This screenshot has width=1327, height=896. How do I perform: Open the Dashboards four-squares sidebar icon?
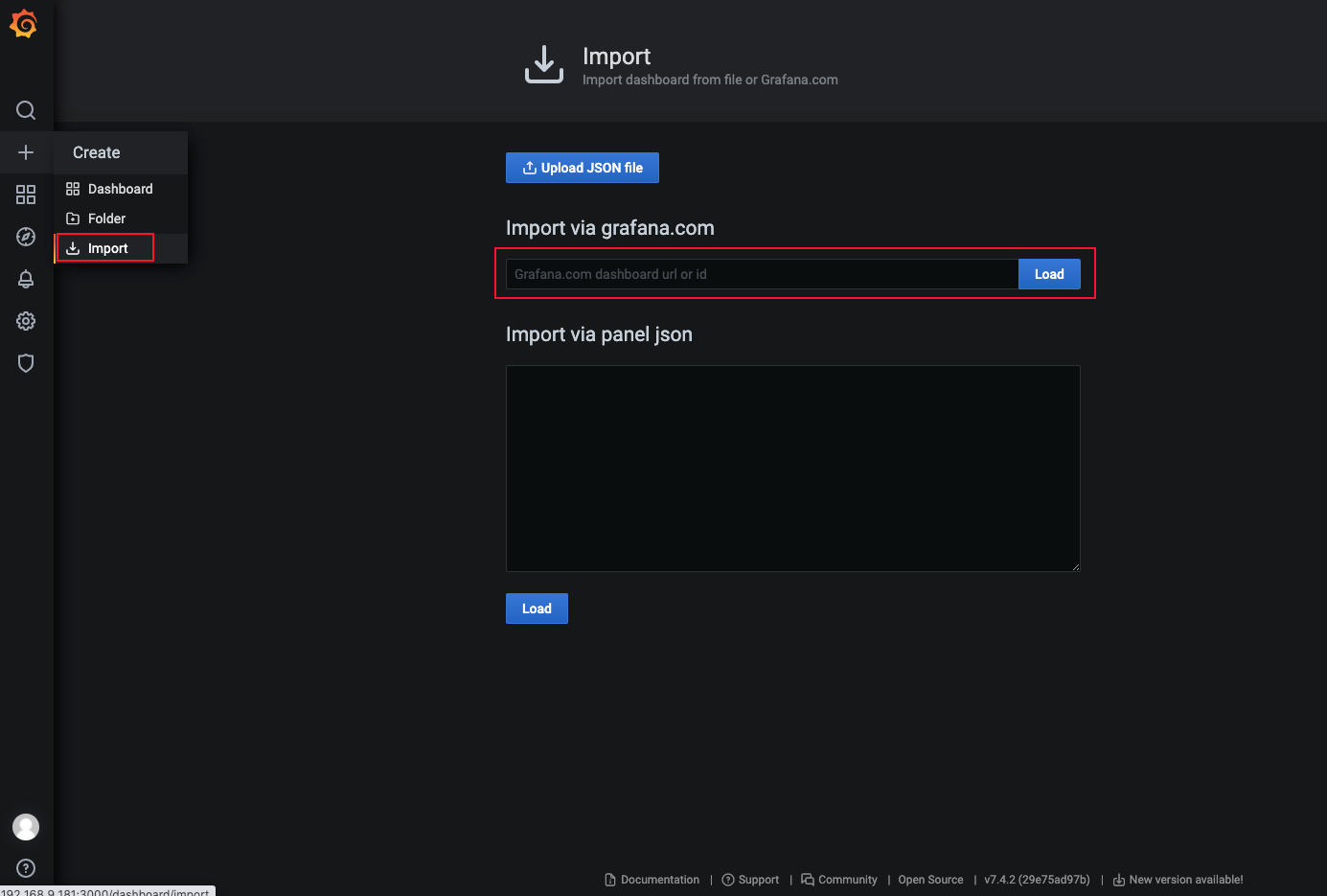[x=26, y=195]
